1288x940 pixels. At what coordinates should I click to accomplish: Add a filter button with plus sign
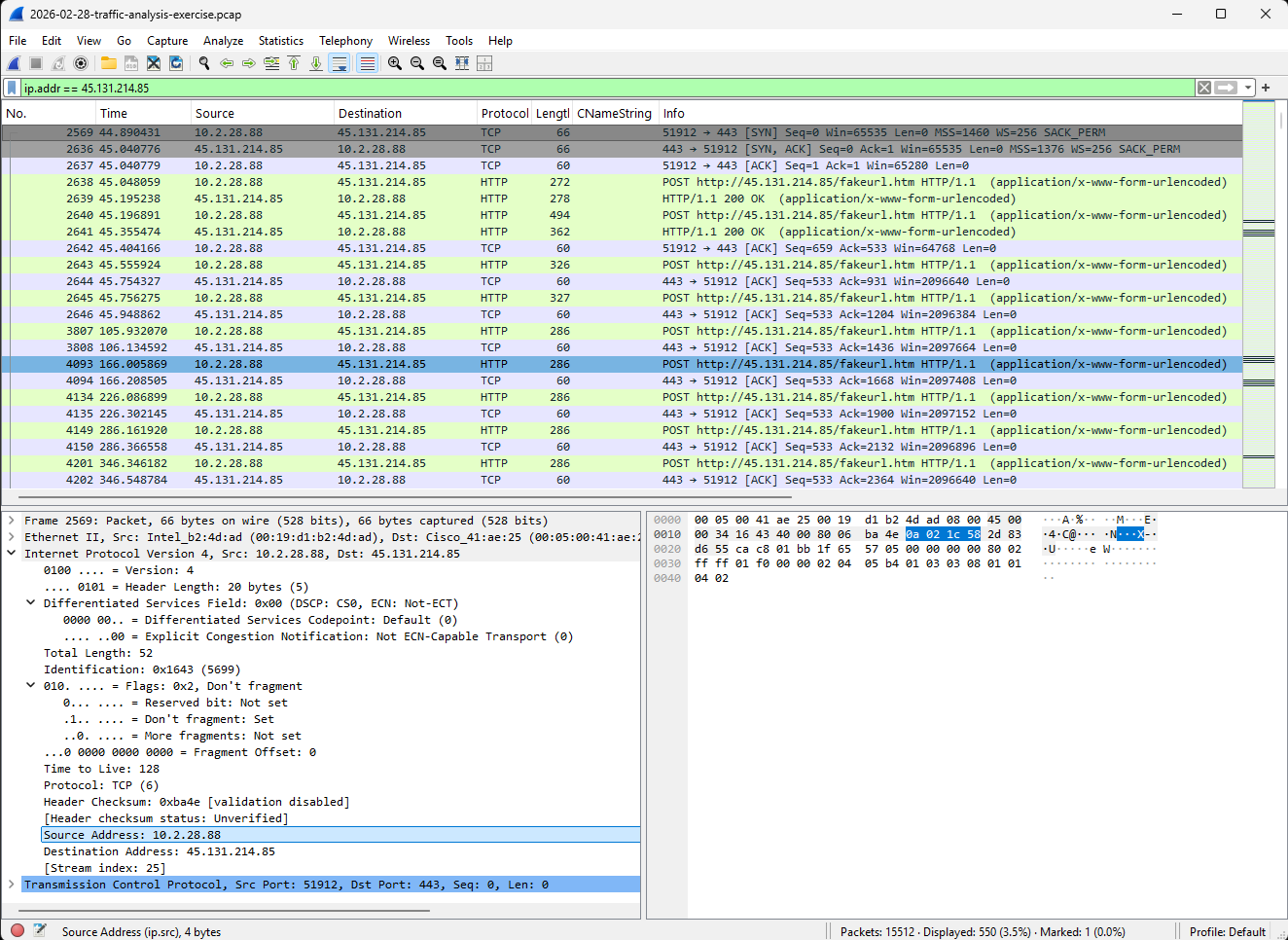[1266, 88]
